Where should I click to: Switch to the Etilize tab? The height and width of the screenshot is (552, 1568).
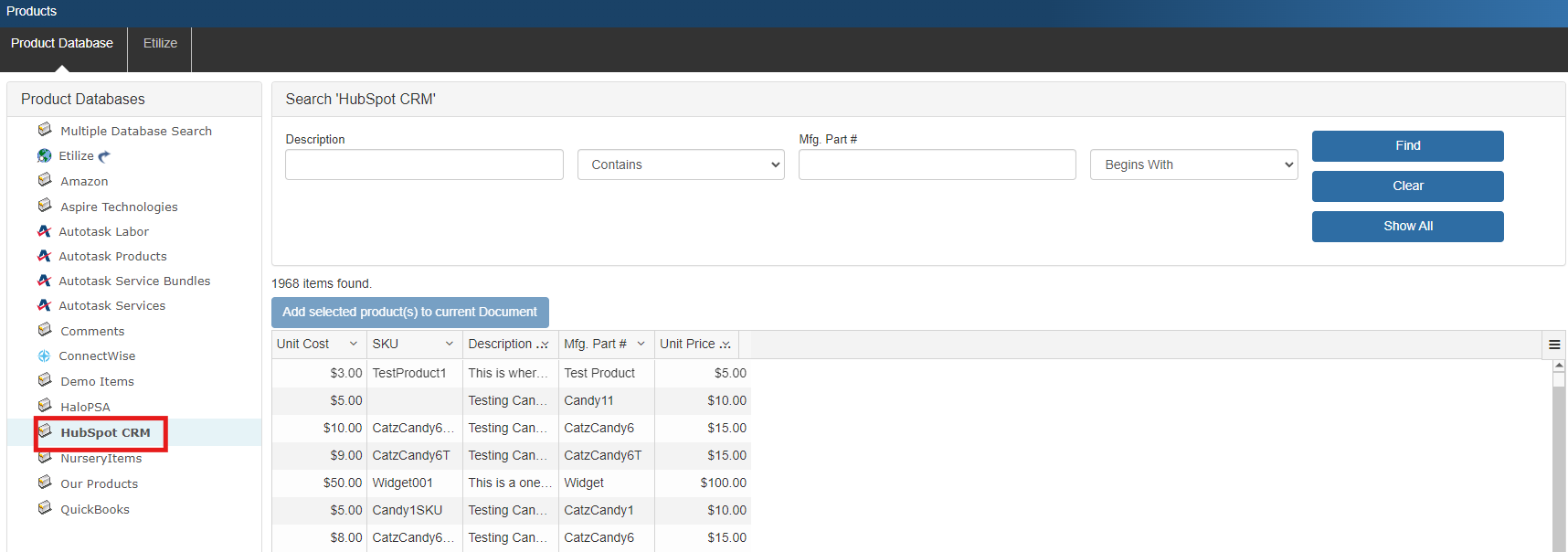click(160, 43)
